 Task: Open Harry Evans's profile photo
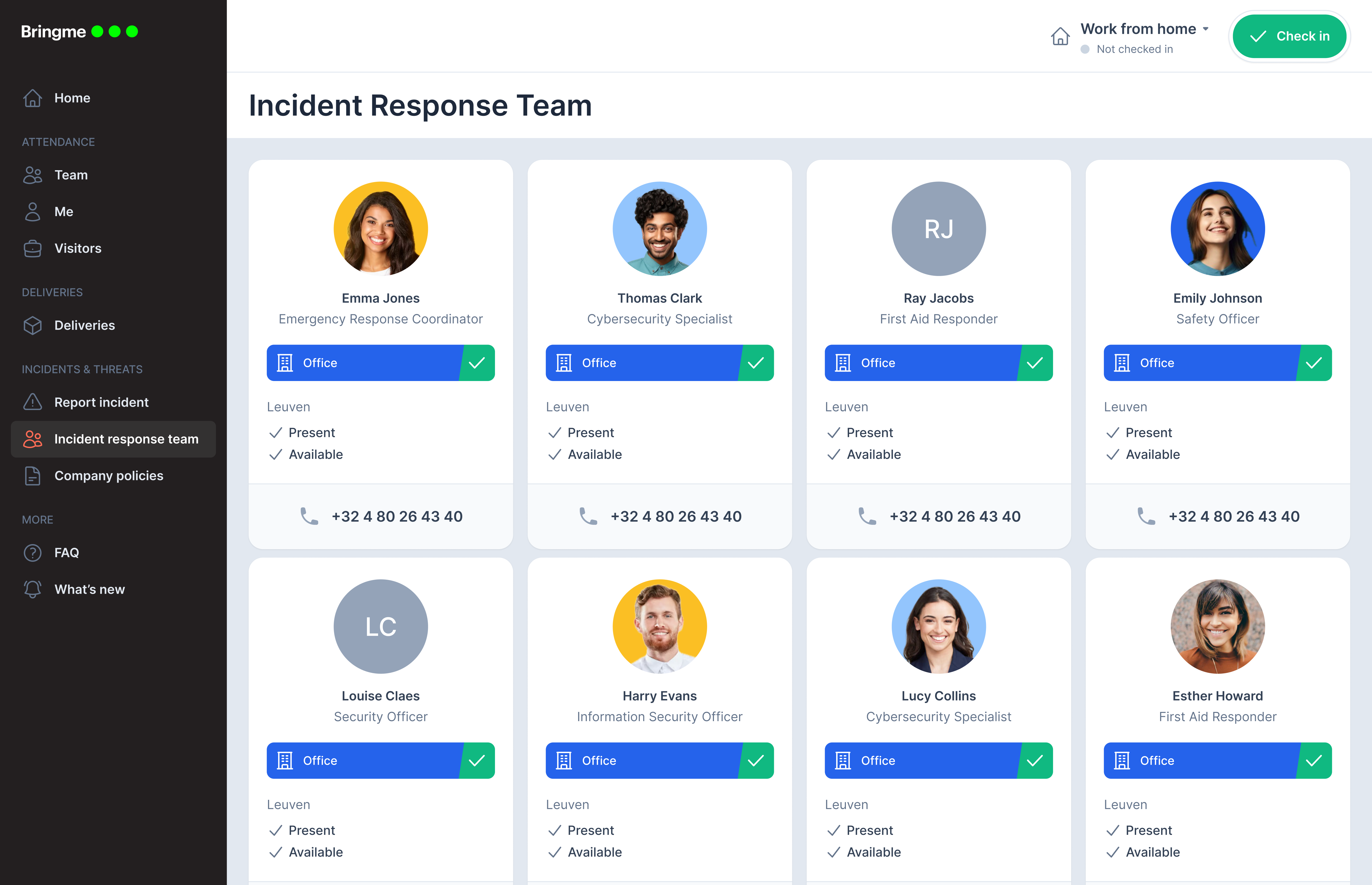[x=660, y=627]
